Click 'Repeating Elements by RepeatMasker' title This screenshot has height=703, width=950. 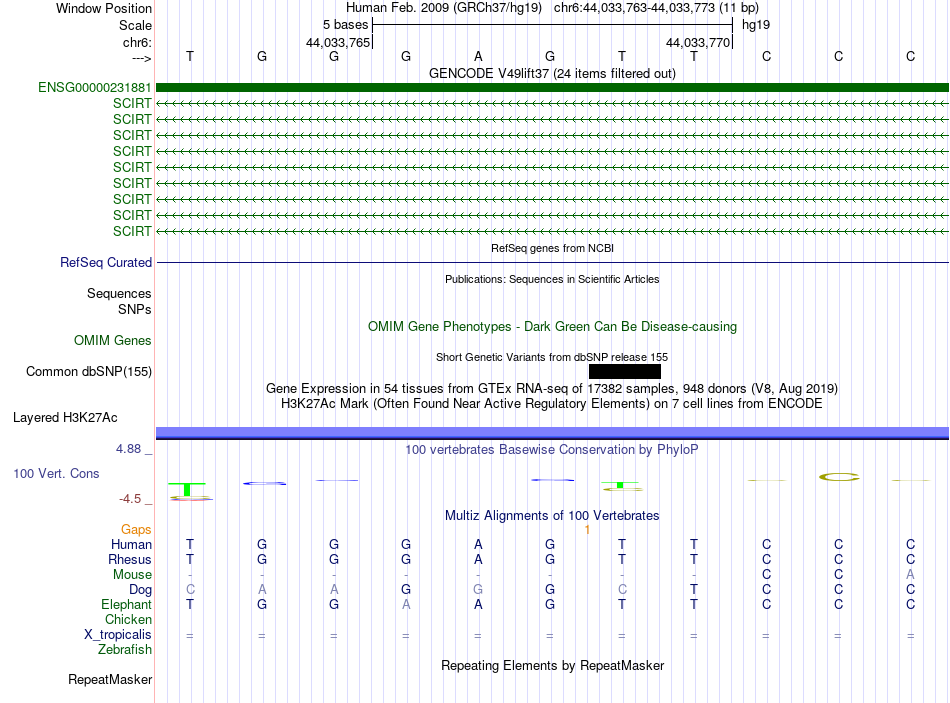(552, 665)
